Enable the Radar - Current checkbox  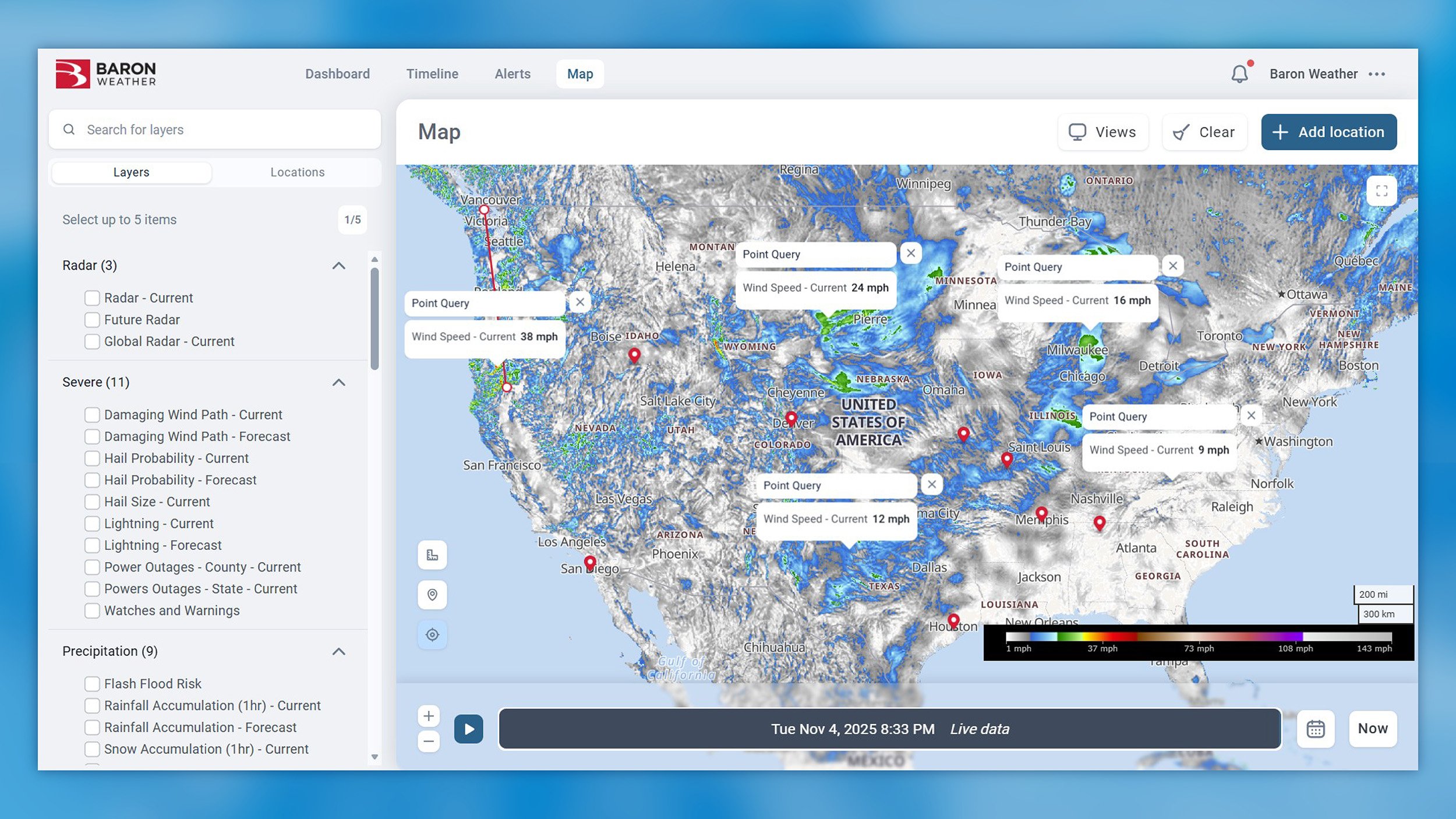click(92, 298)
